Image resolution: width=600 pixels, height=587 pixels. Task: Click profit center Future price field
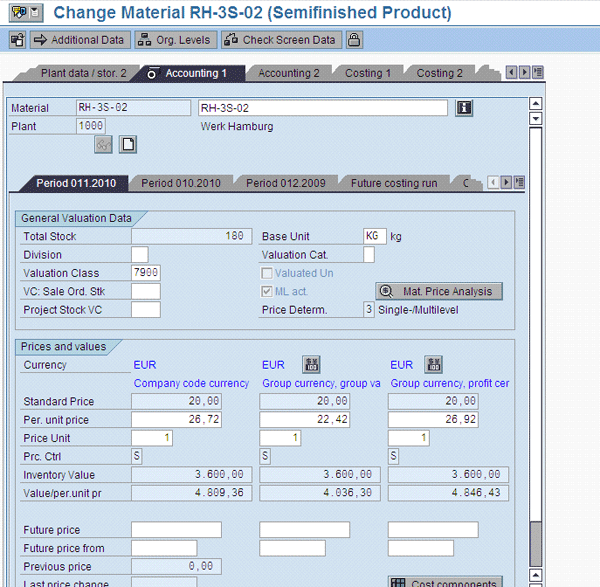(433, 530)
